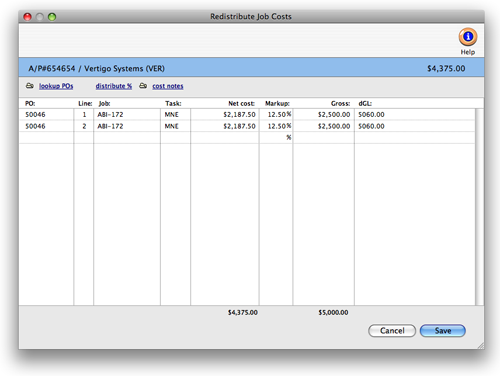This screenshot has width=500, height=376.
Task: Click the binoculars icon beside lookup POs
Action: tap(30, 86)
